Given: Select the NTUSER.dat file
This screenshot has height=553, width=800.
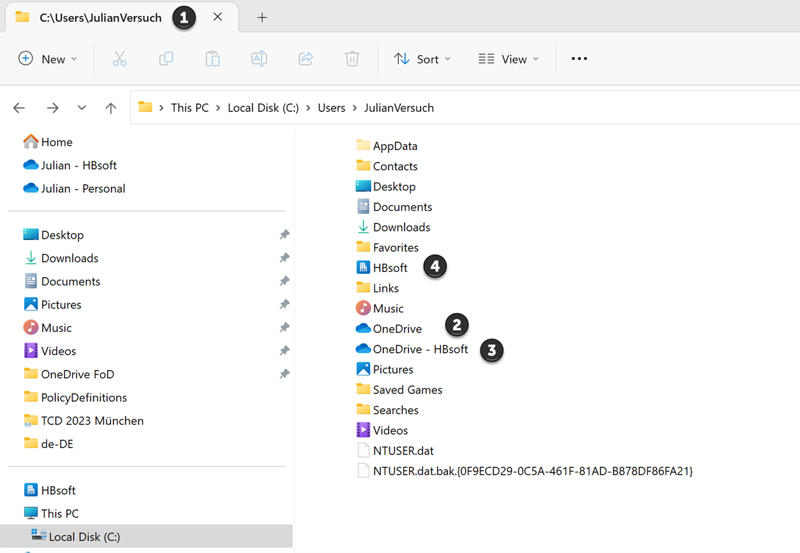Looking at the screenshot, I should 403,450.
